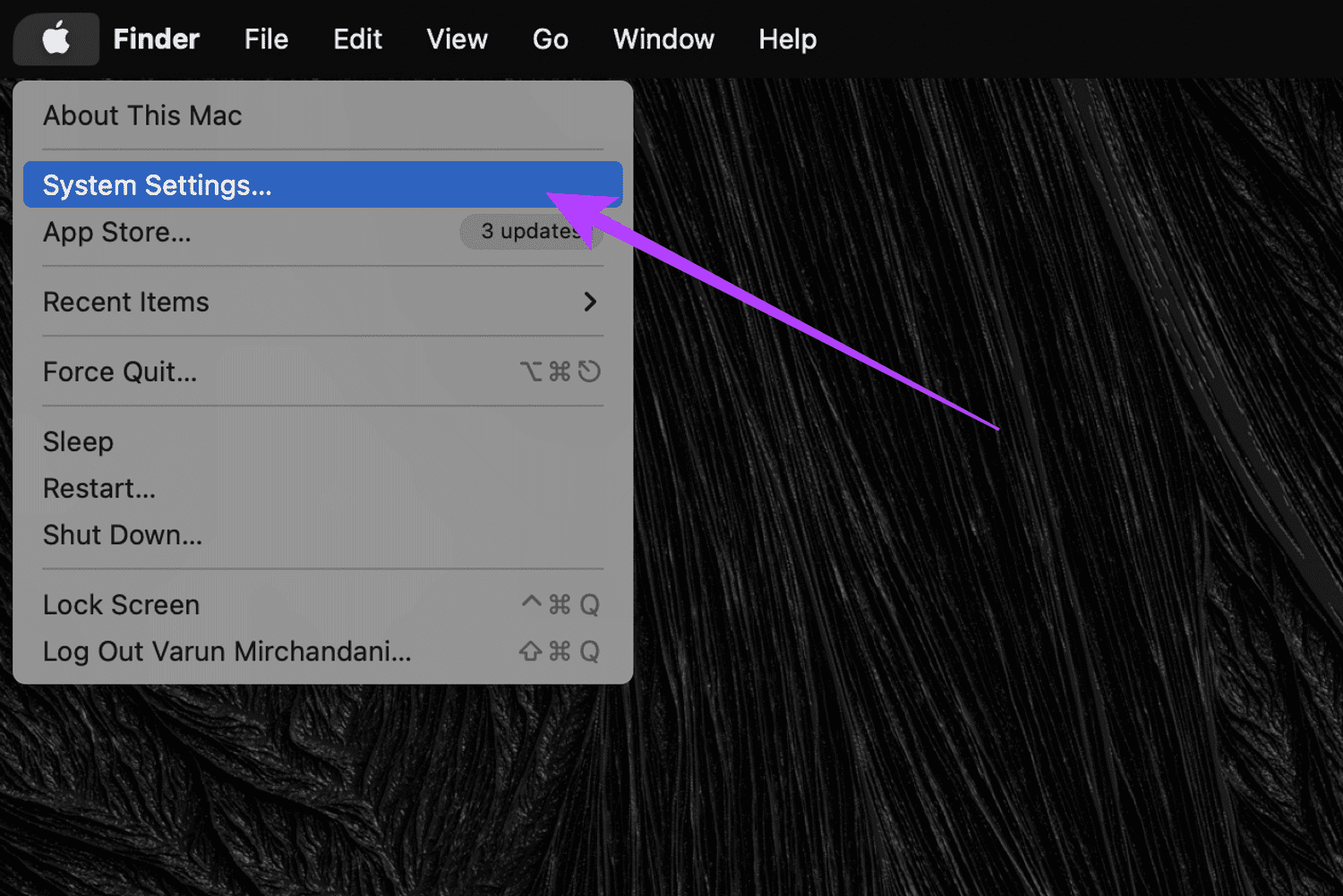Open the Force Quit dialog
Viewport: 1343px width, 896px height.
(x=120, y=372)
